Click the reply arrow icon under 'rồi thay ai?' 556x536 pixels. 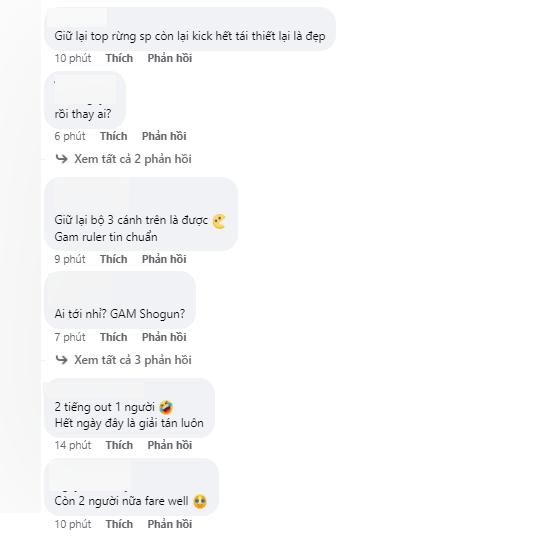[x=62, y=159]
